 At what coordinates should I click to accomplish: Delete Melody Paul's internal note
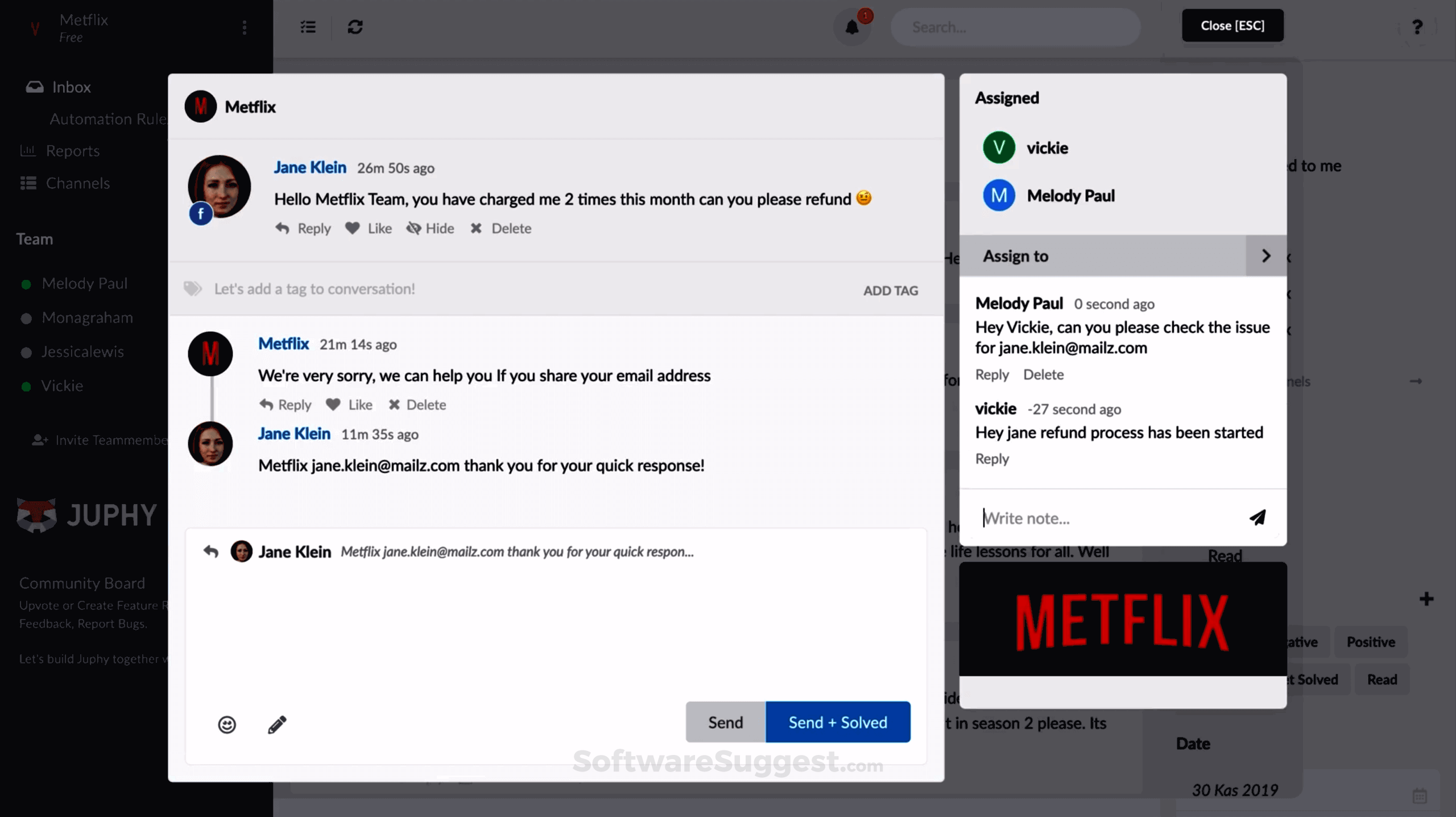[x=1043, y=374]
